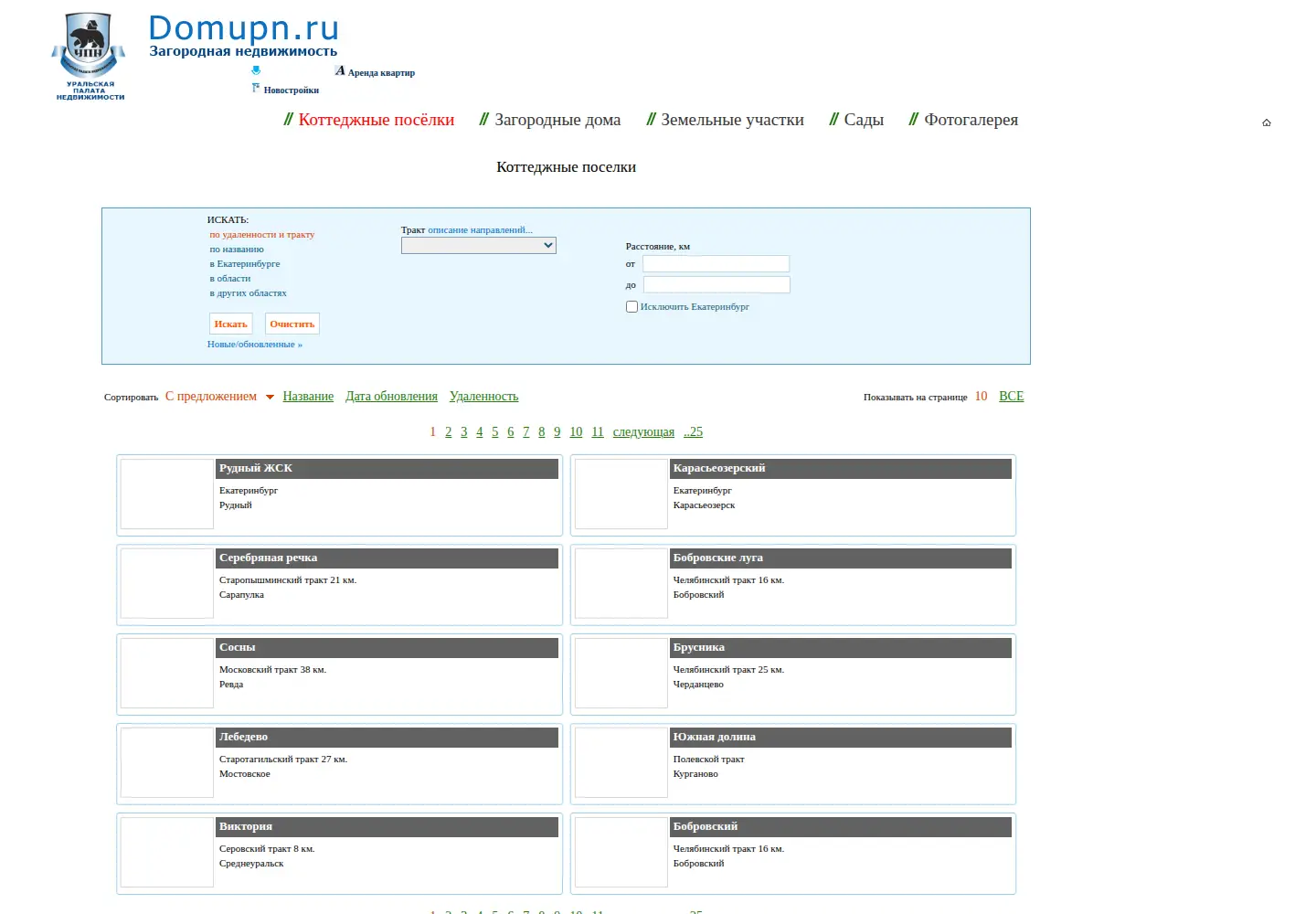Sort by Дата обновления
The image size is (1316, 914).
pyautogui.click(x=391, y=397)
